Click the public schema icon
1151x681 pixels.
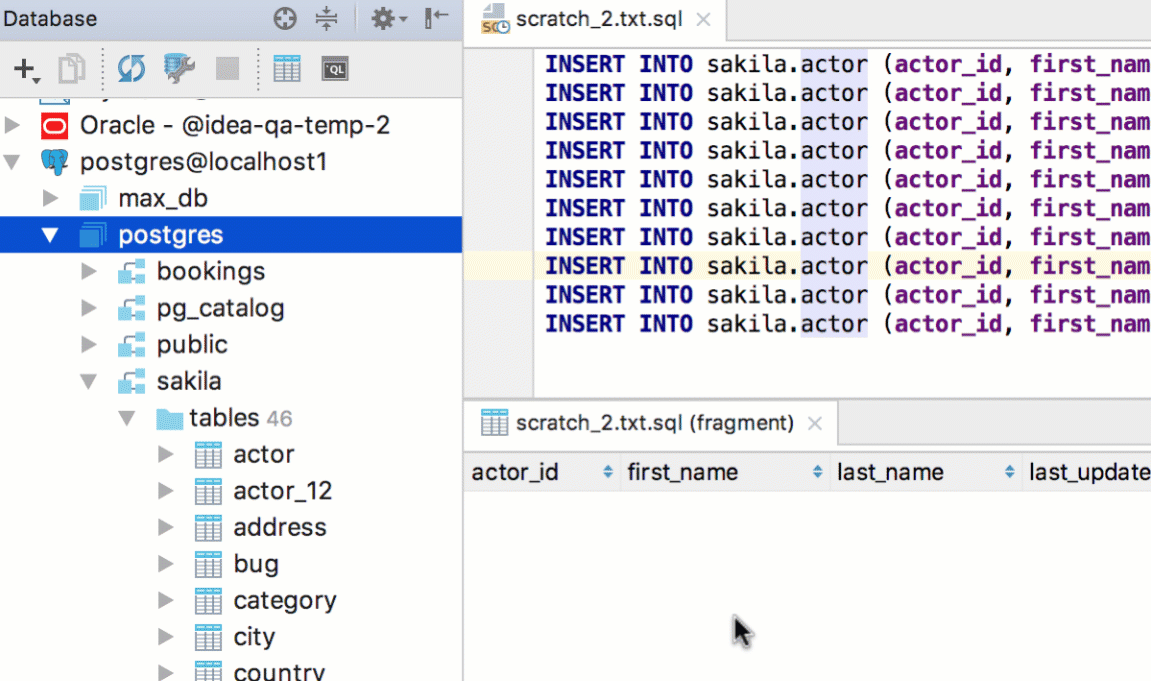tap(131, 344)
